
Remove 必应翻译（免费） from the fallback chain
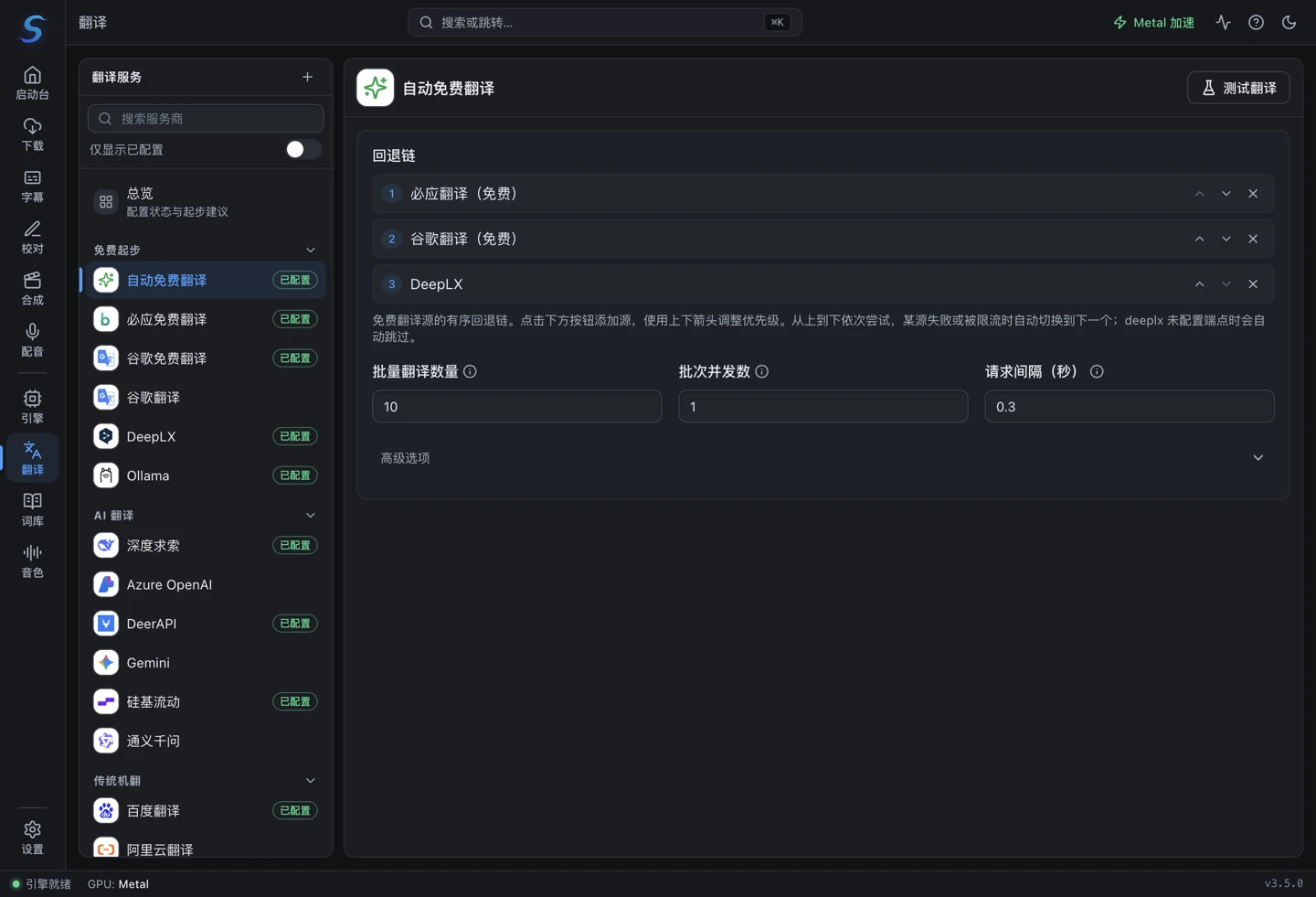tap(1253, 194)
